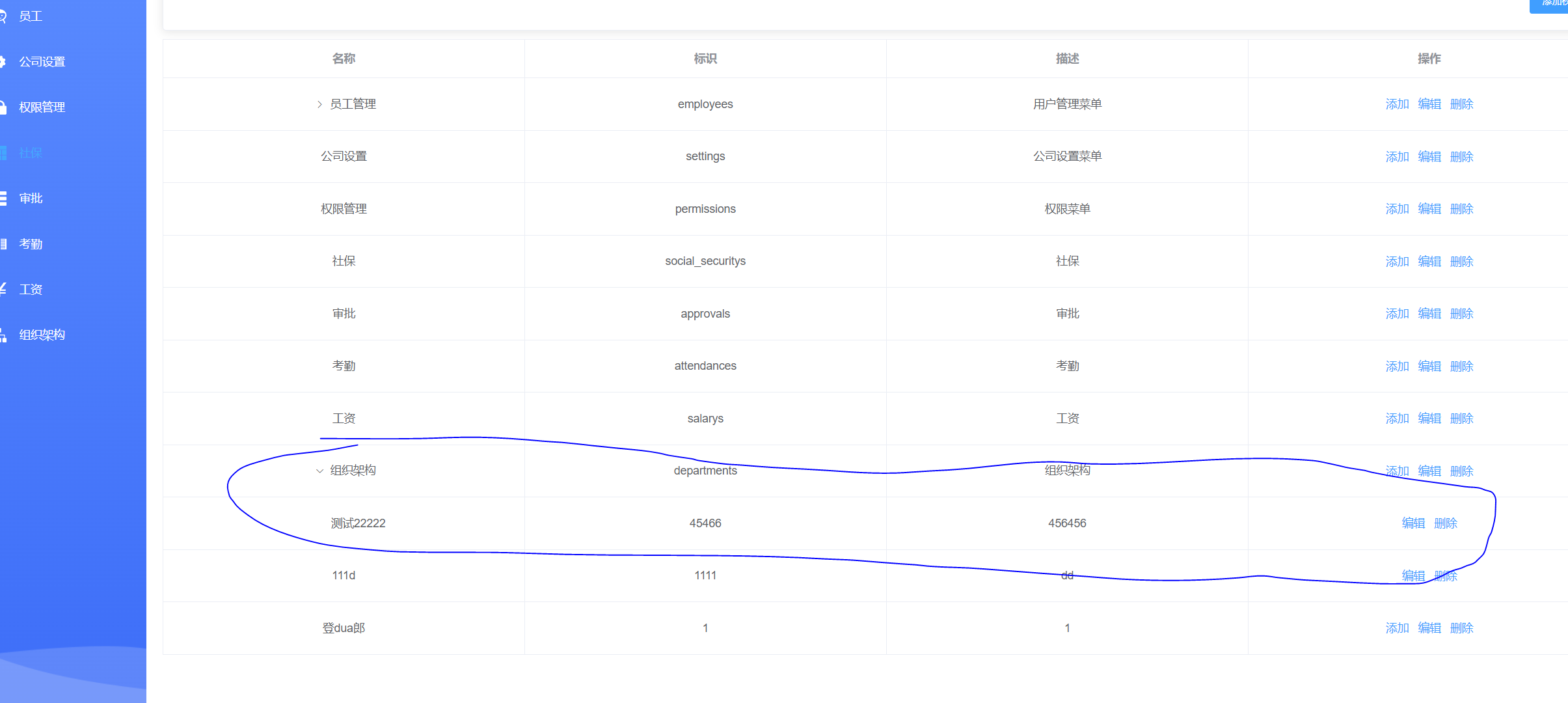Viewport: 1568px width, 703px height.
Task: Collapse the 组织架构 departments row
Action: 319,471
